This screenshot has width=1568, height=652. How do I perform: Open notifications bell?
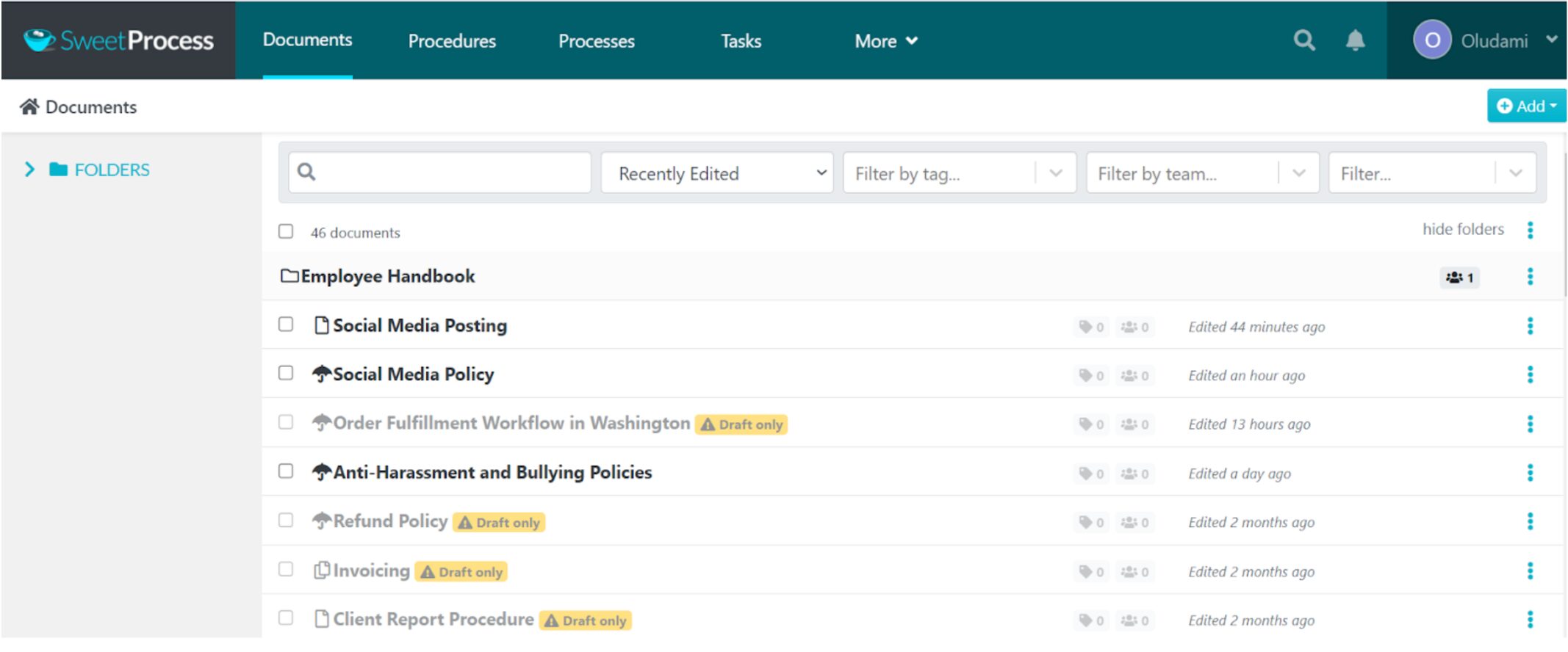click(x=1355, y=40)
